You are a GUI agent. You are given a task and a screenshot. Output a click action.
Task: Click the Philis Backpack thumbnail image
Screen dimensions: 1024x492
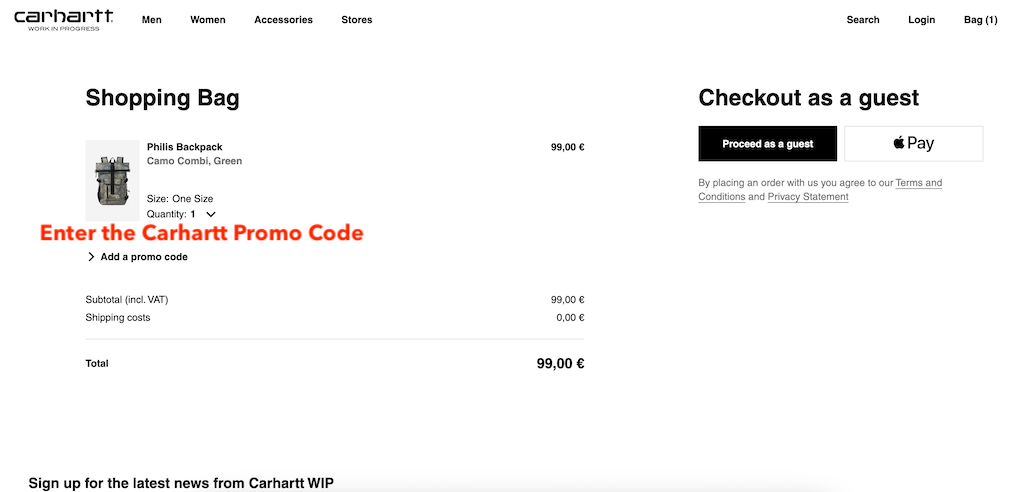coord(112,180)
